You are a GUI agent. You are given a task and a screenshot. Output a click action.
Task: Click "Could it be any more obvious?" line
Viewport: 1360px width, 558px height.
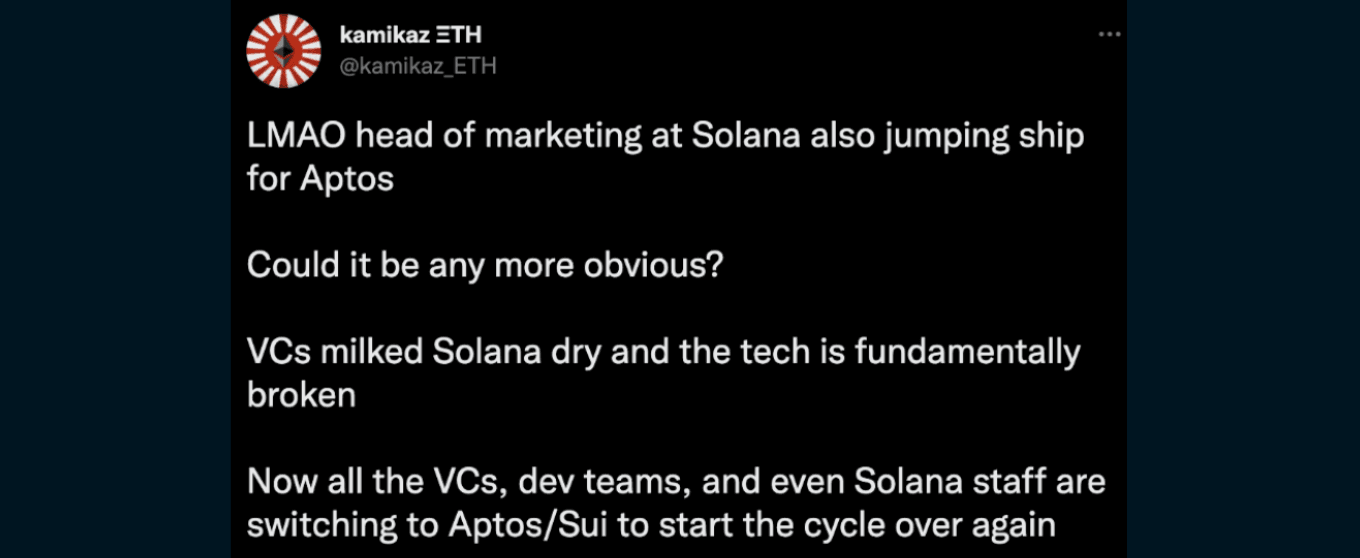484,266
